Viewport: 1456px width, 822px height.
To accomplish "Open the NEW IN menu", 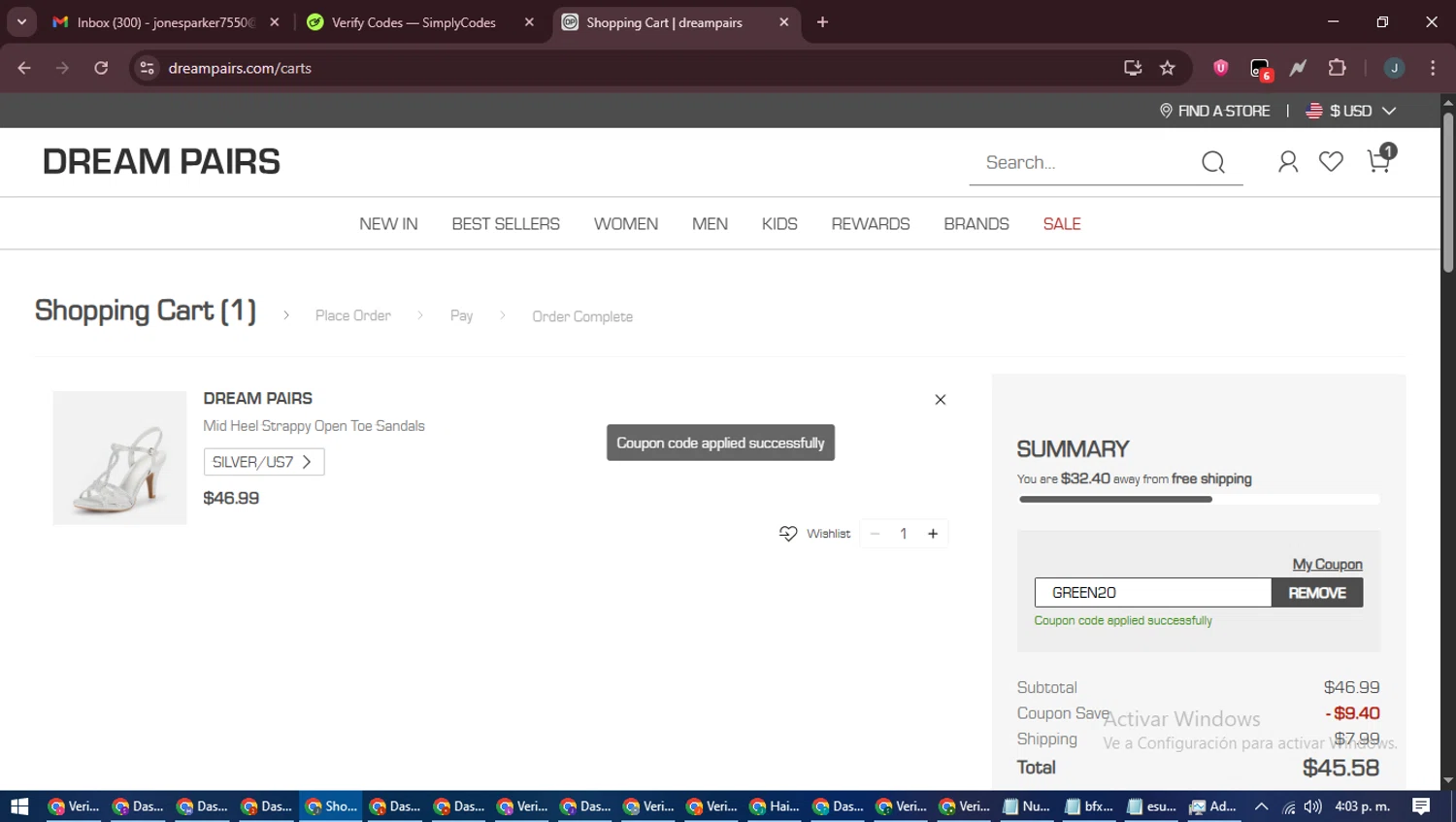I will point(388,223).
